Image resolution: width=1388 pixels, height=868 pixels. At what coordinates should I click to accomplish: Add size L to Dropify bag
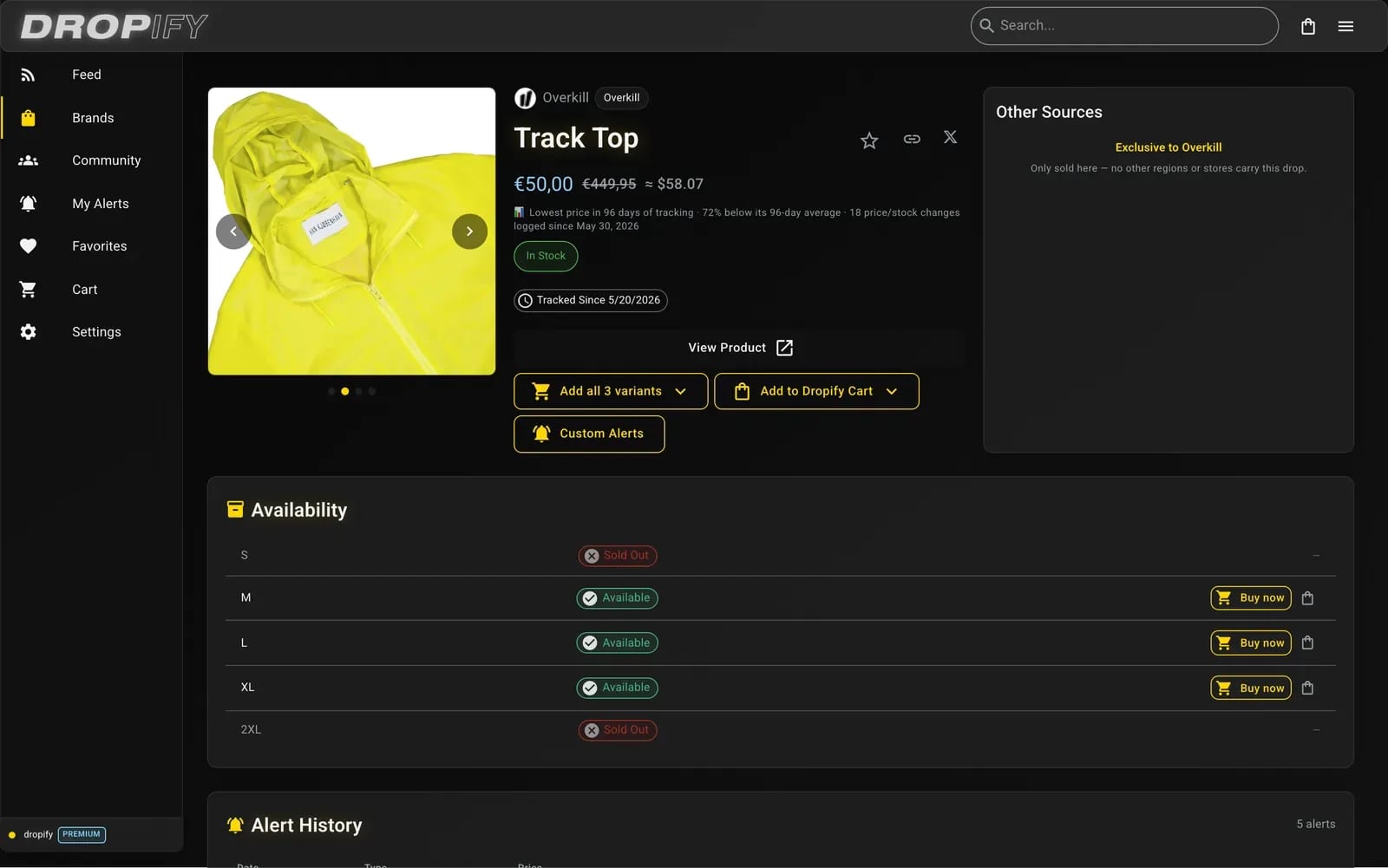pos(1308,643)
